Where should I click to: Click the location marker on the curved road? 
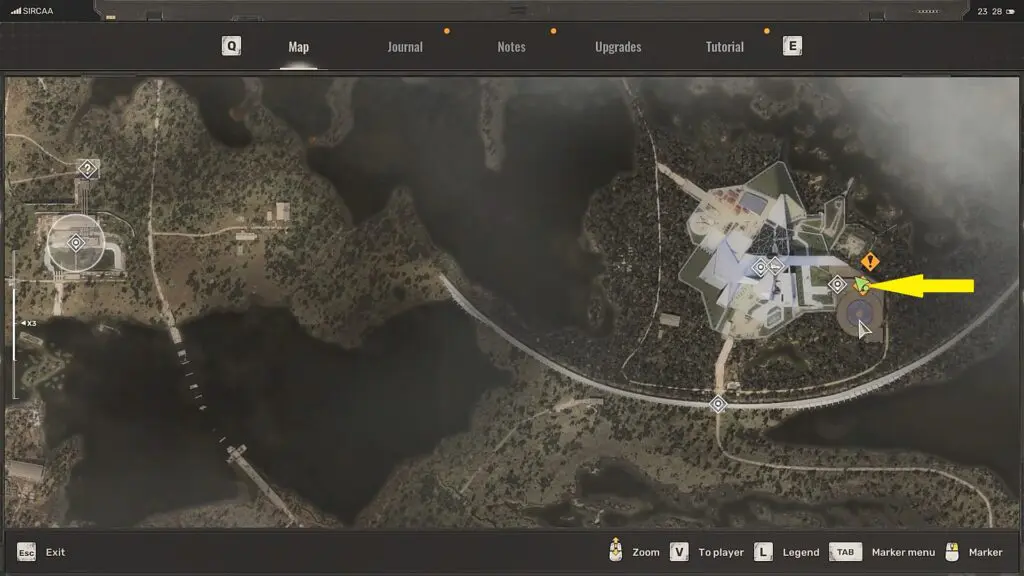coord(717,404)
